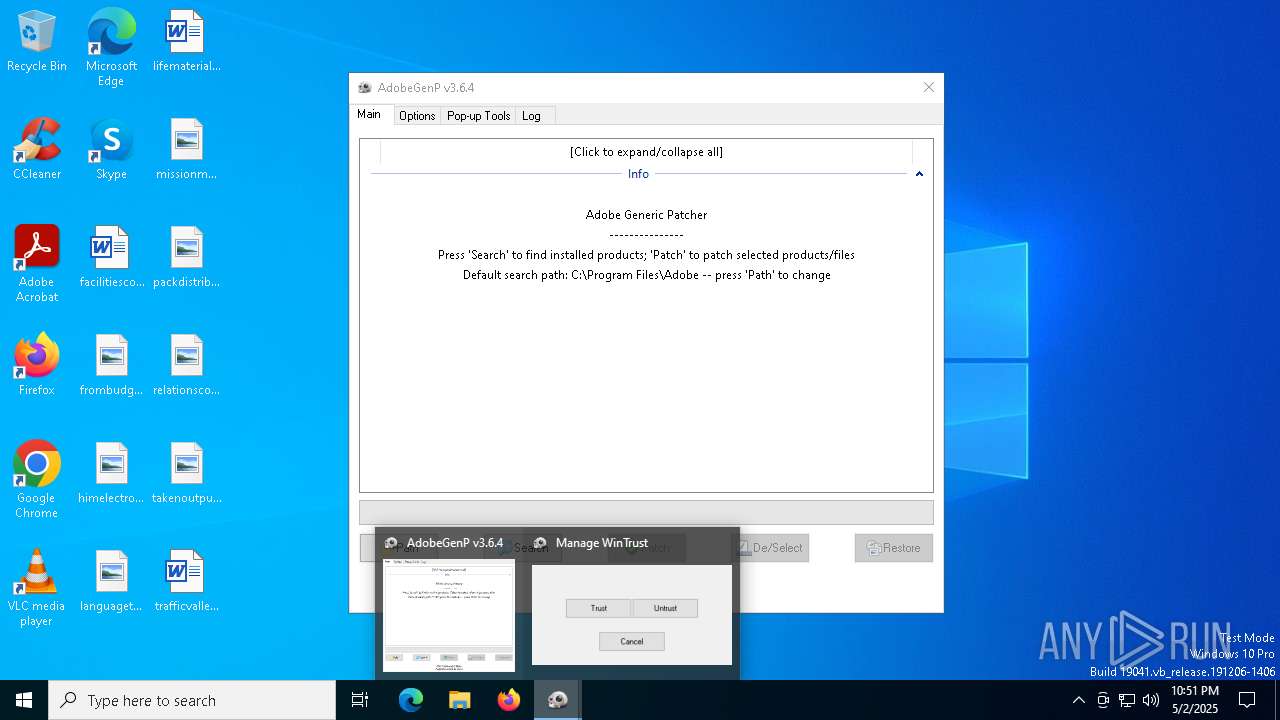The image size is (1280, 720).
Task: Open Microsoft Edge from the taskbar
Action: click(411, 700)
